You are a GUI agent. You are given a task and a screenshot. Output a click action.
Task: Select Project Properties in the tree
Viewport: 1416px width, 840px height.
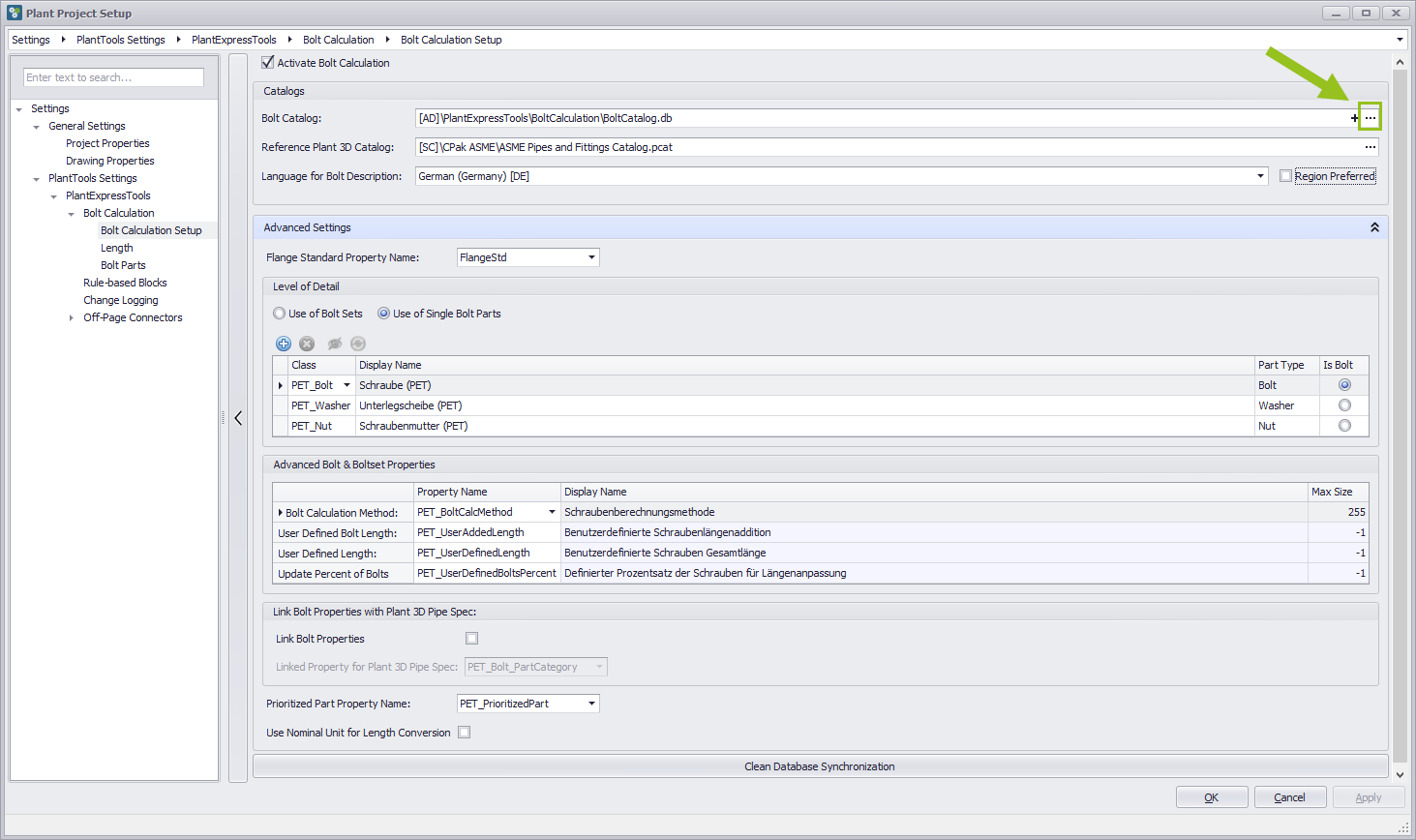pos(107,143)
